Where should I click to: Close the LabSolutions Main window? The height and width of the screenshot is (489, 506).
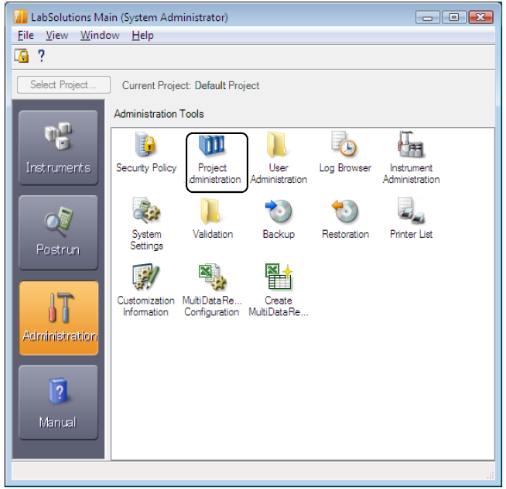point(480,17)
